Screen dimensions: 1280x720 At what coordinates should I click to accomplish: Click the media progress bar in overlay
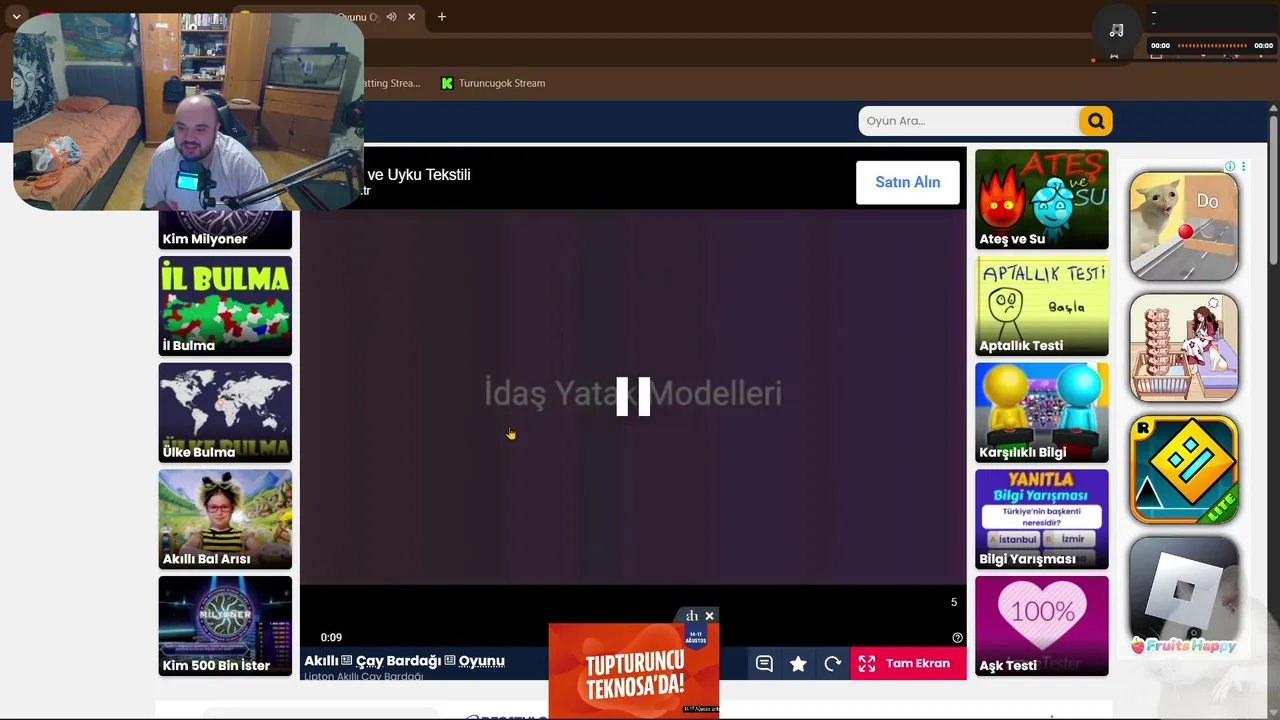[x=1212, y=45]
